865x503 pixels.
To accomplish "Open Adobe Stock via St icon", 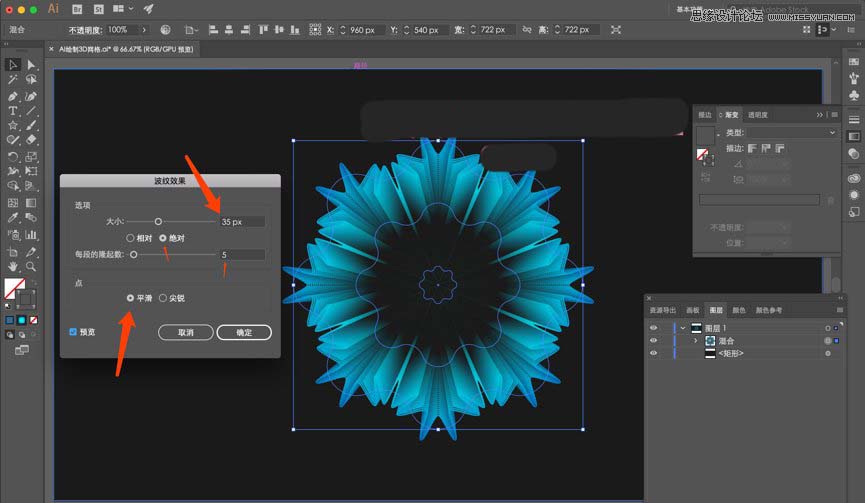I will [99, 9].
